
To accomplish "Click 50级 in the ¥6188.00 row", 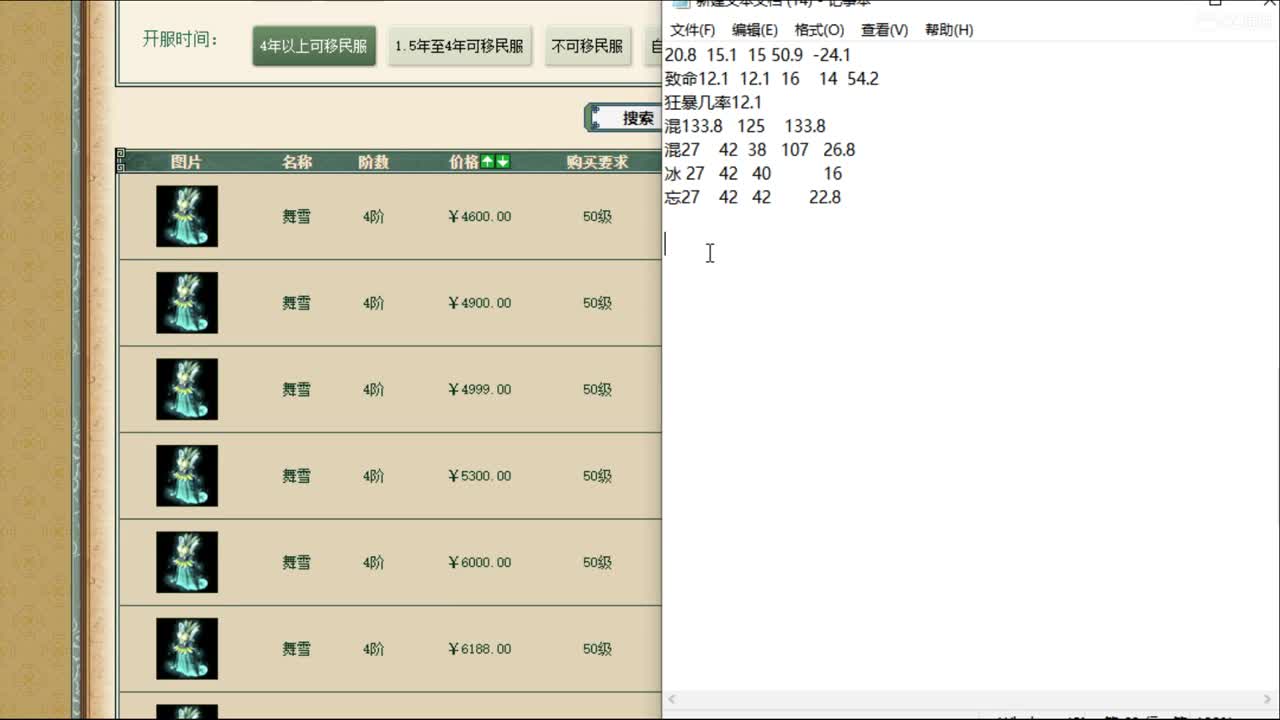I will click(597, 649).
